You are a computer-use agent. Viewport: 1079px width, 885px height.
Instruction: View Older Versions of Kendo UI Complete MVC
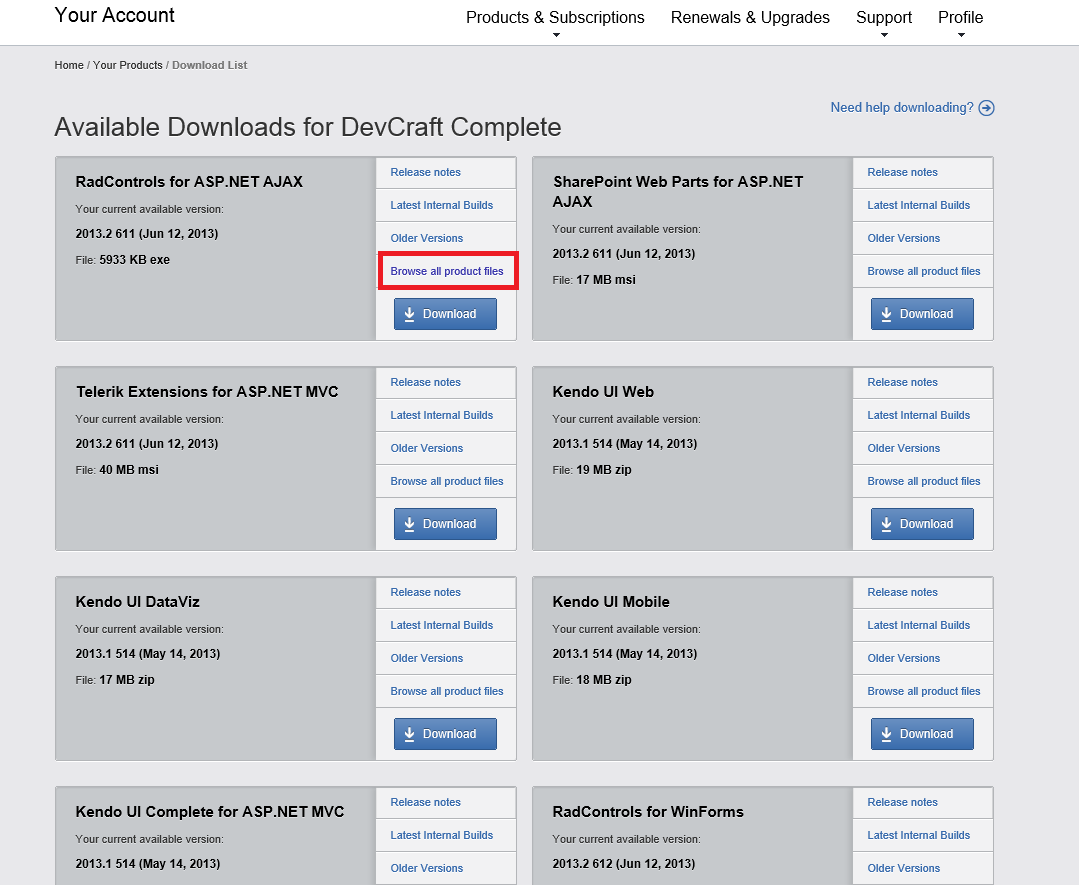pos(427,868)
